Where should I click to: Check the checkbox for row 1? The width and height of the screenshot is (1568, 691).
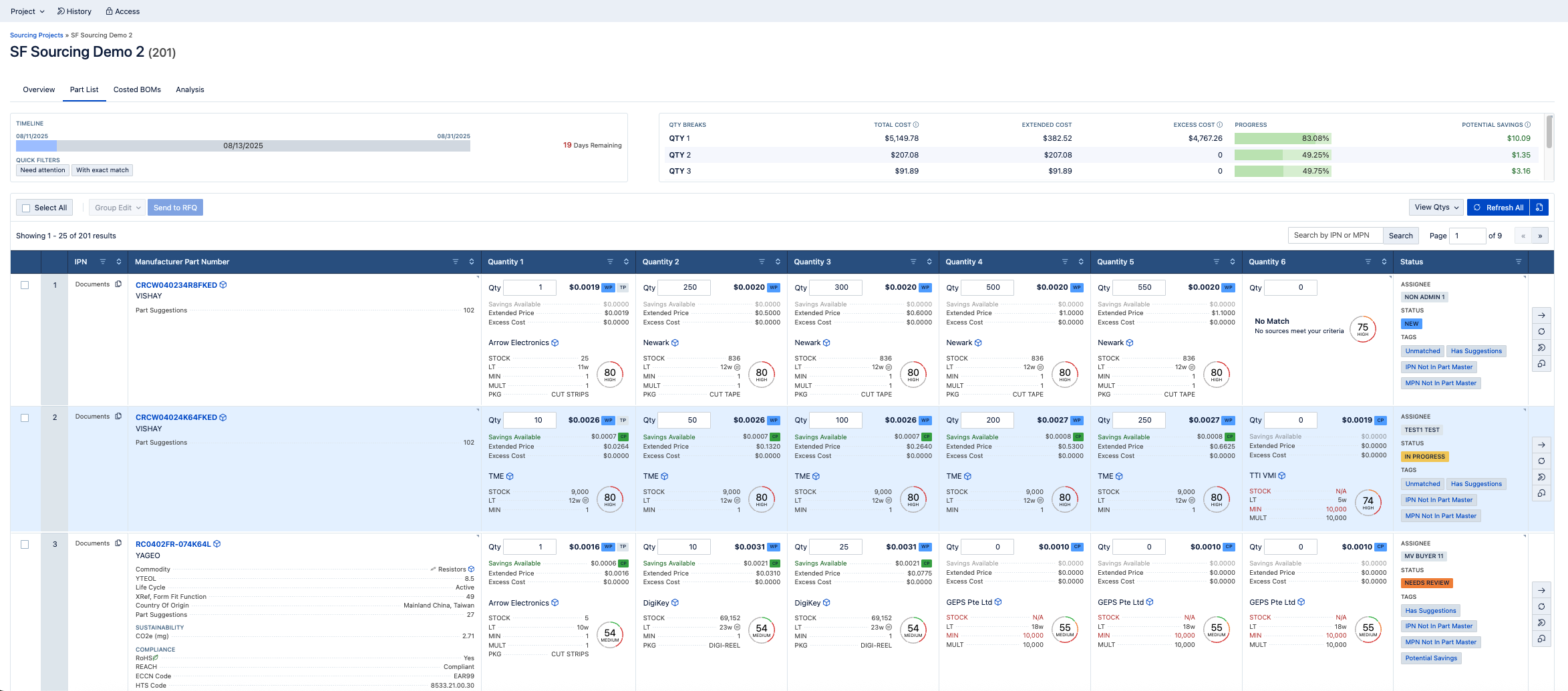click(x=25, y=285)
